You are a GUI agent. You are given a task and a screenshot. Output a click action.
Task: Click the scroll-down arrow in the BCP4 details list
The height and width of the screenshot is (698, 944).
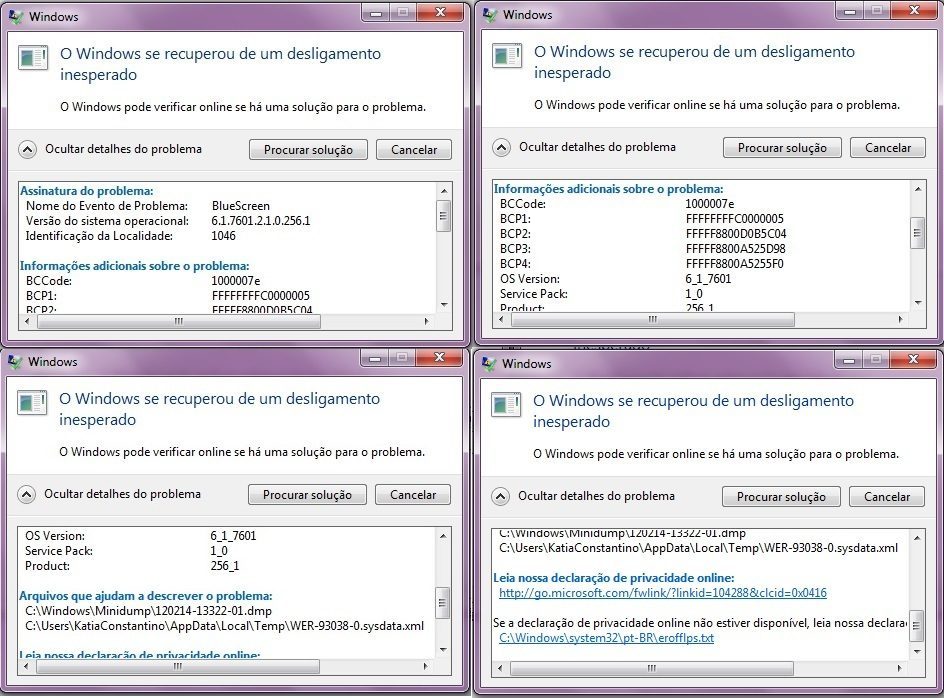tap(918, 303)
